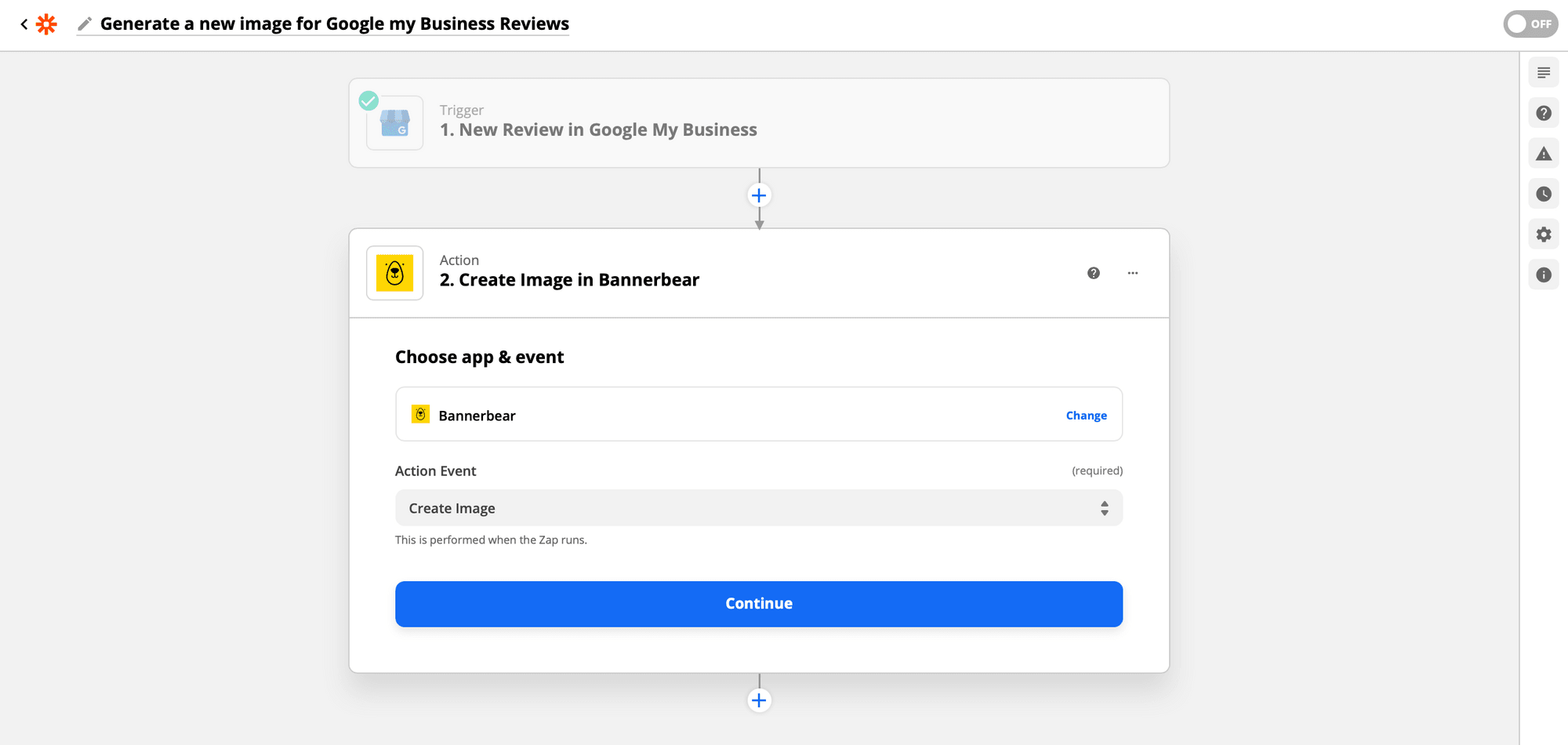1568x745 pixels.
Task: Open trigger step New Review in Google My Business
Action: click(759, 123)
